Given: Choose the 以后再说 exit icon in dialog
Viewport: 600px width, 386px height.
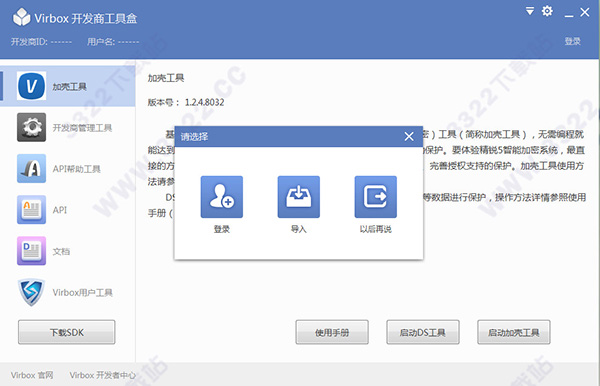Looking at the screenshot, I should coord(375,197).
